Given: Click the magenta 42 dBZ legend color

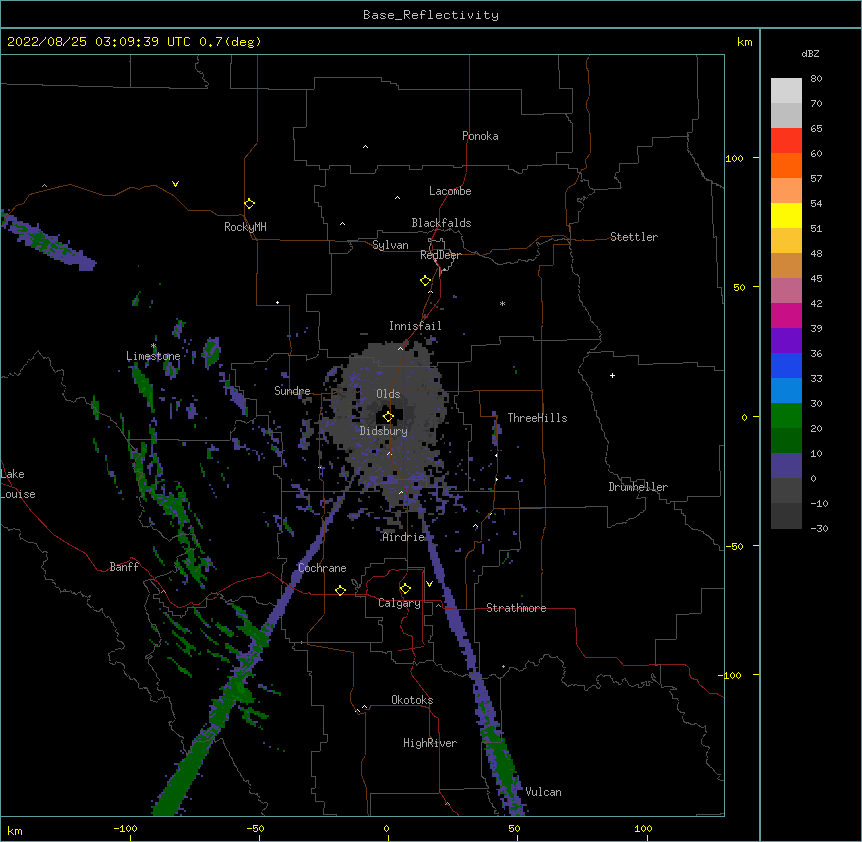Looking at the screenshot, I should coord(786,315).
